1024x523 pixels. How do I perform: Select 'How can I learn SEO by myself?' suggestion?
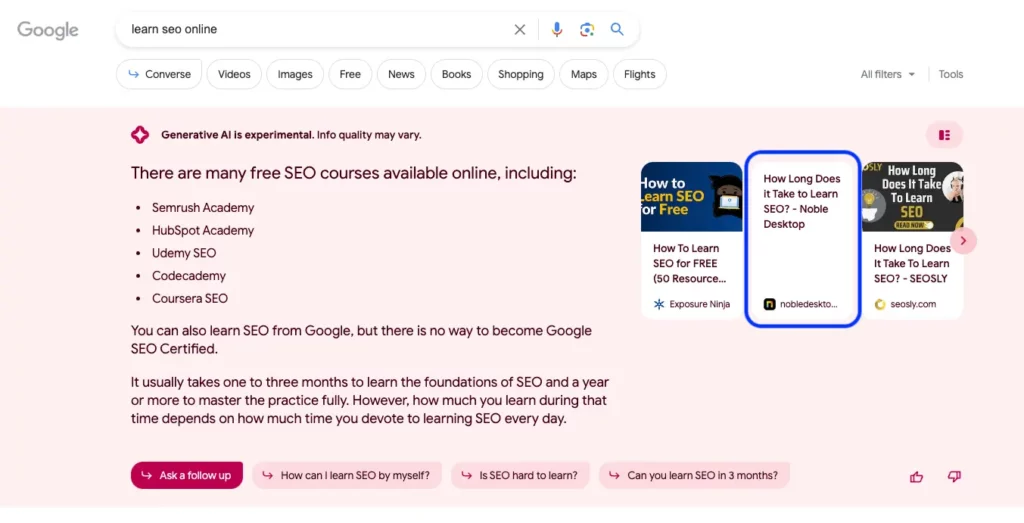(346, 476)
